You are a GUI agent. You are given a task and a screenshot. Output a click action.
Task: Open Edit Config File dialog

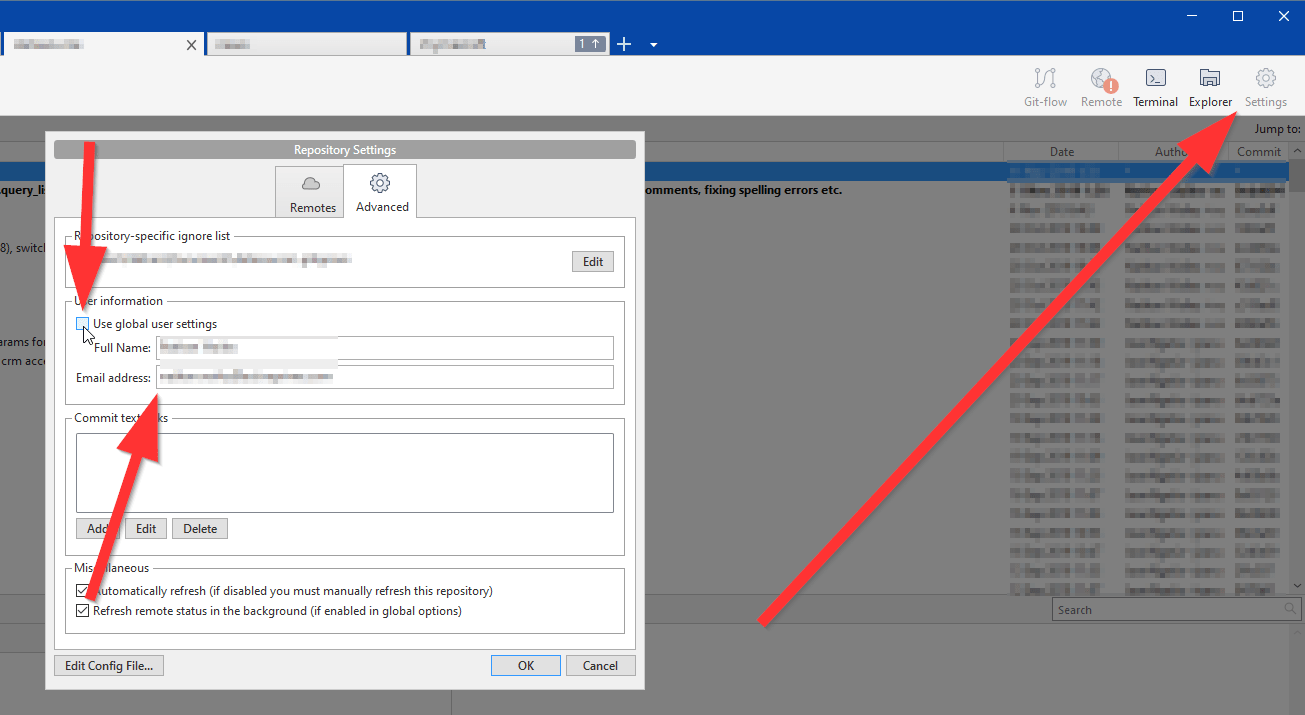coord(108,665)
